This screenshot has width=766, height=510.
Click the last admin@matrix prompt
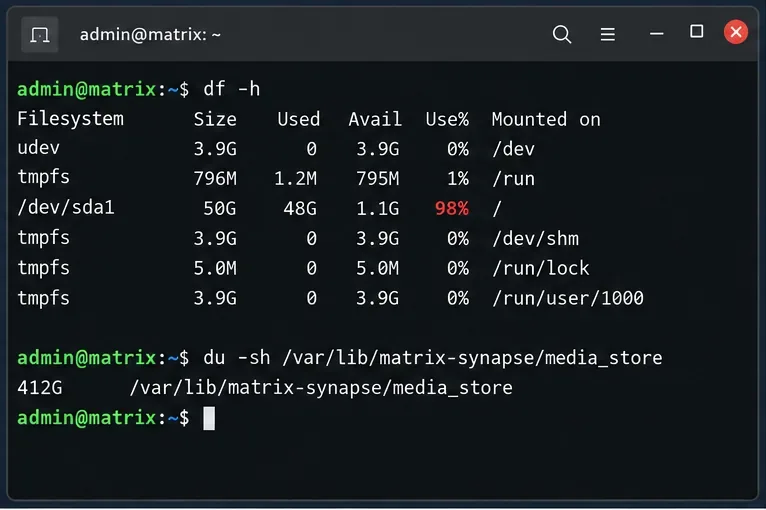(x=103, y=418)
